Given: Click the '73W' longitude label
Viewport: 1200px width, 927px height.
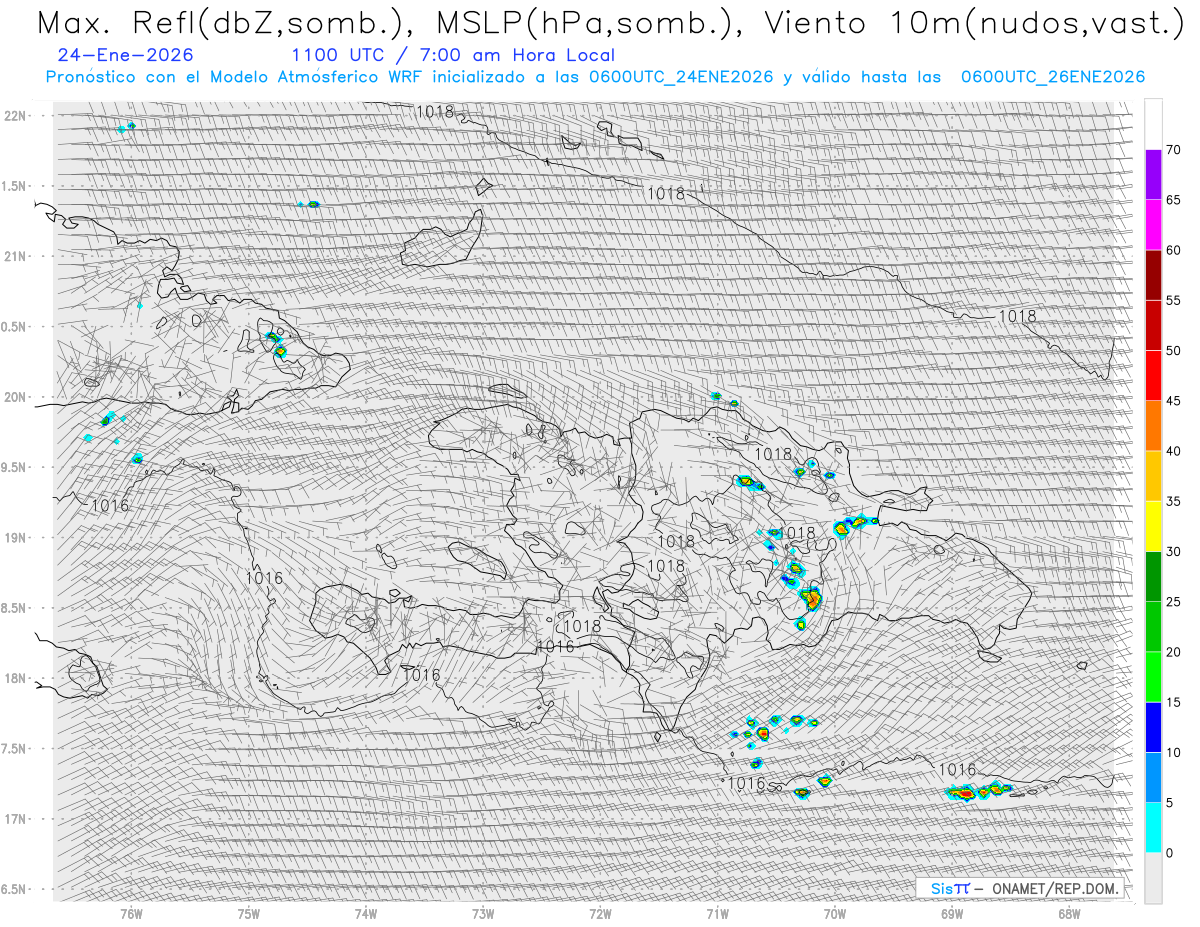Looking at the screenshot, I should pyautogui.click(x=483, y=913).
